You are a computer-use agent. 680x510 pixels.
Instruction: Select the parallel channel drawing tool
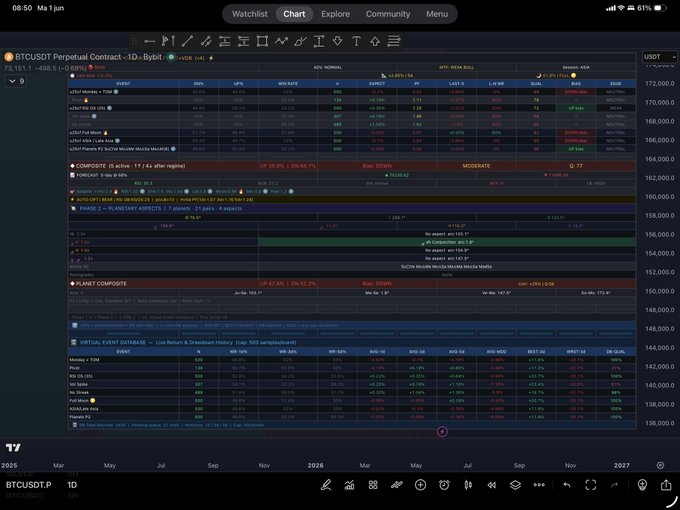pos(206,41)
